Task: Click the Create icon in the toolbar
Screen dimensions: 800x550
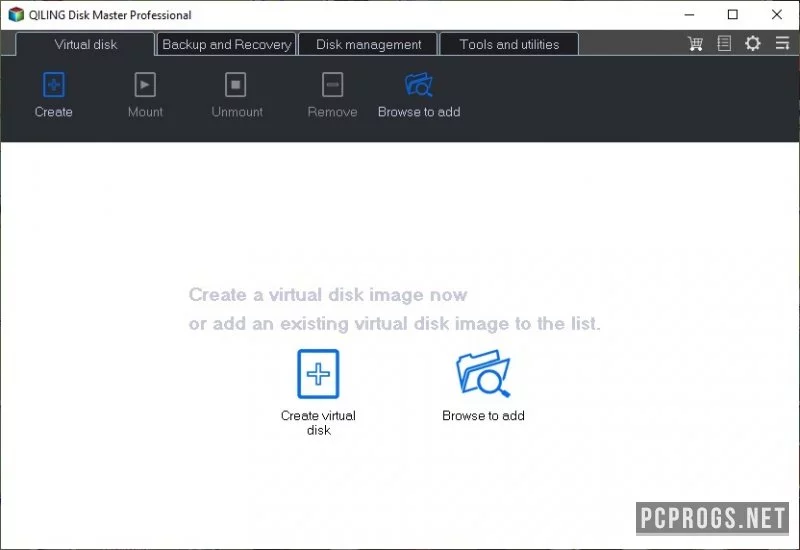Action: click(54, 85)
